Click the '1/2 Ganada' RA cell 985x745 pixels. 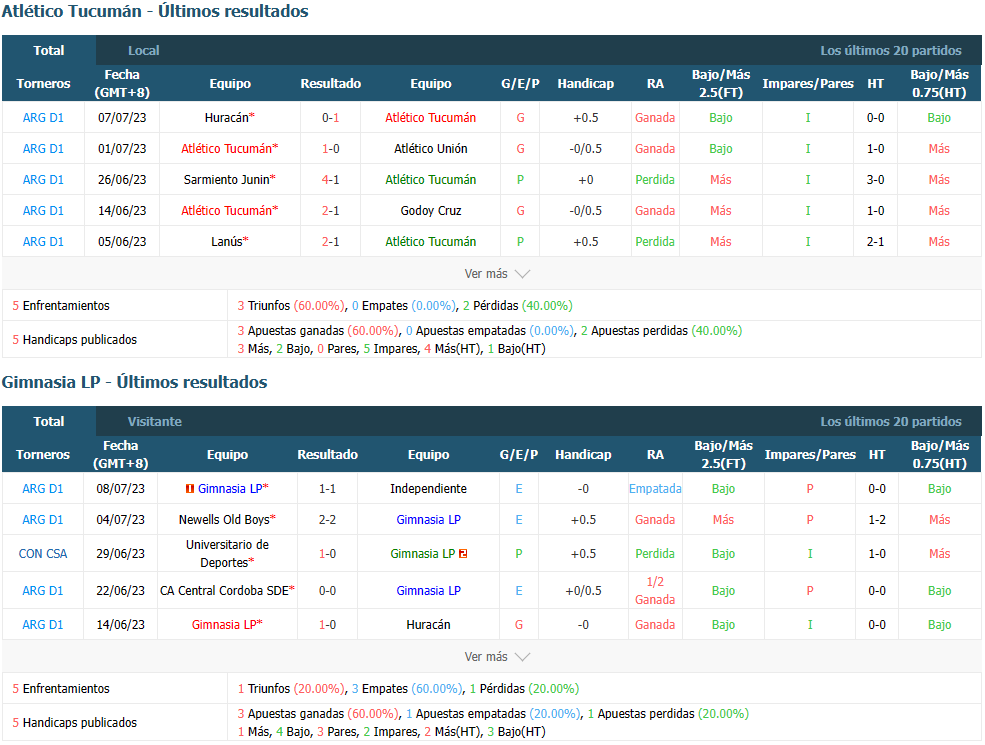coord(655,591)
